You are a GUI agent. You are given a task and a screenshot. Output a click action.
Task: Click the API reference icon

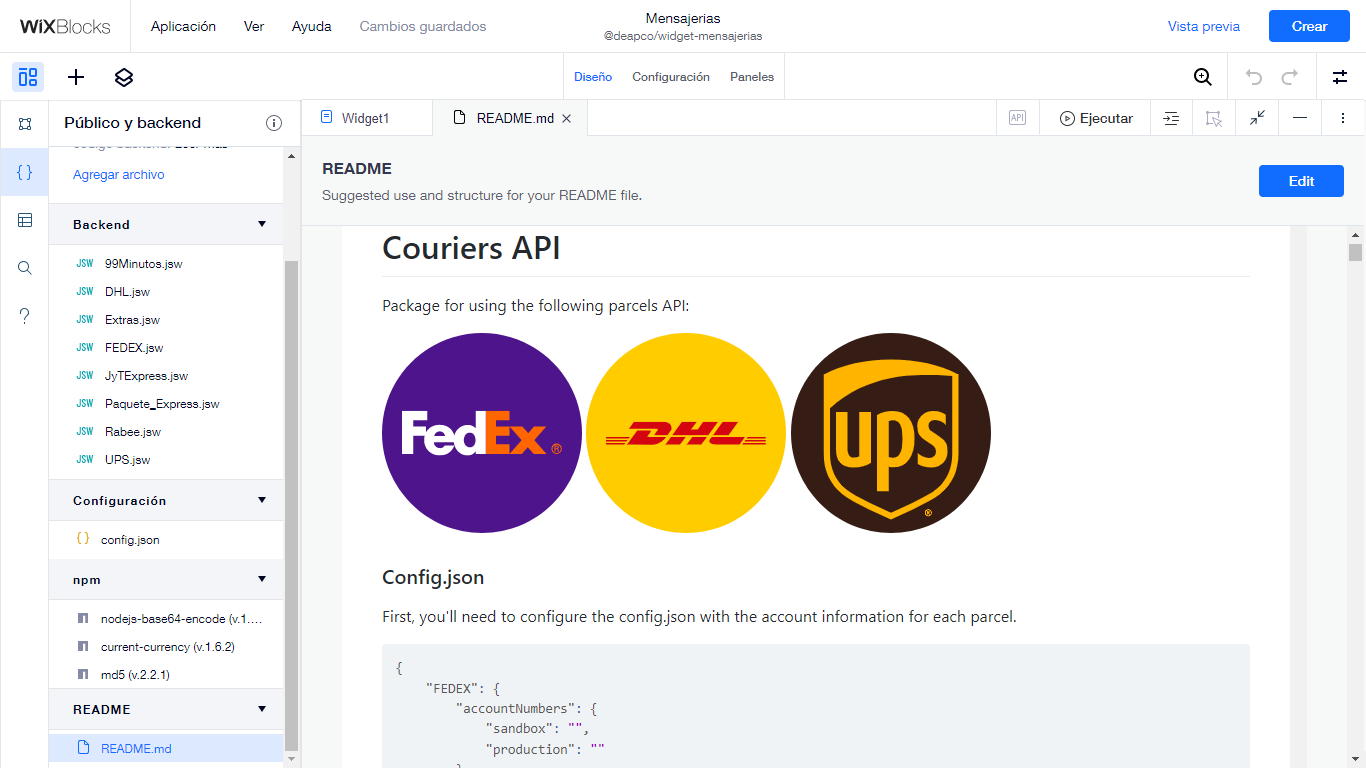pyautogui.click(x=1018, y=118)
